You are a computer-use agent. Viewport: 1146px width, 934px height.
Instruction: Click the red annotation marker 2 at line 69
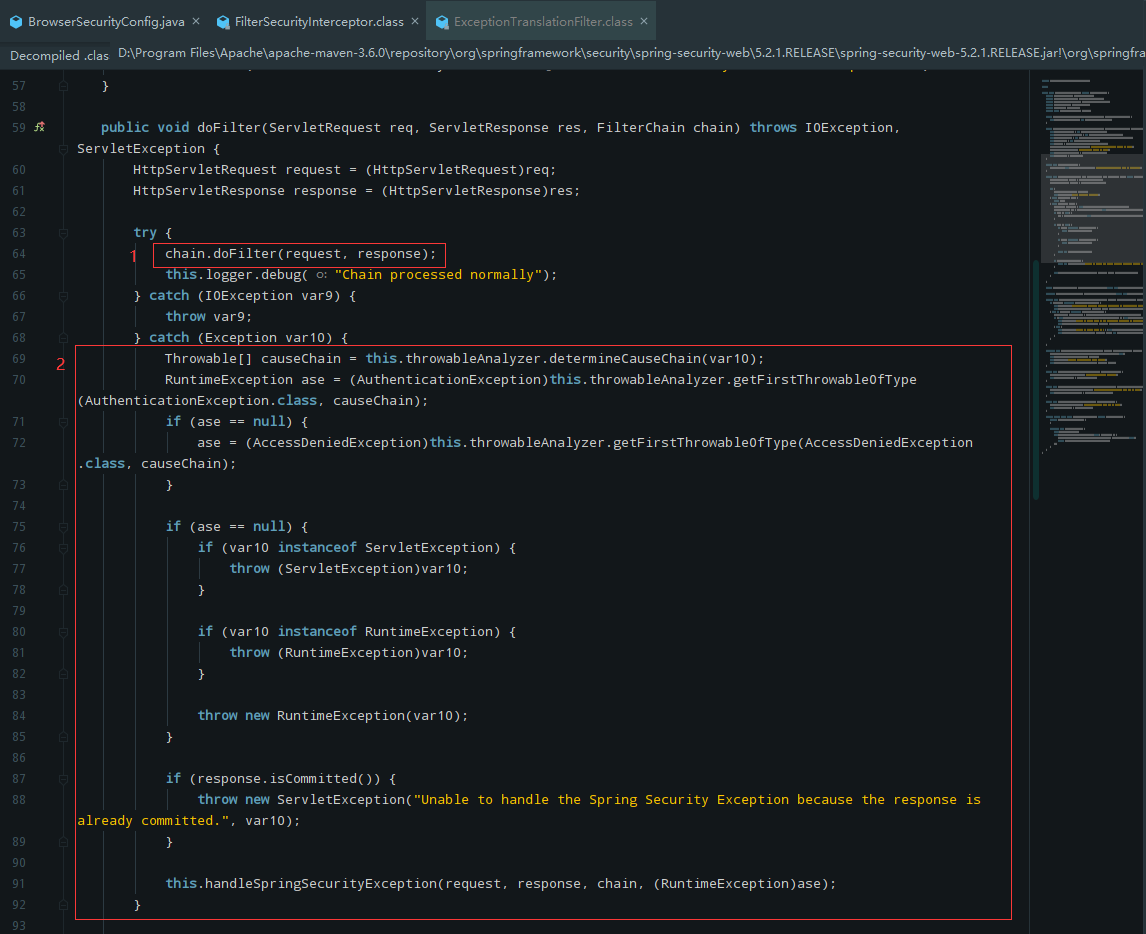tap(59, 364)
